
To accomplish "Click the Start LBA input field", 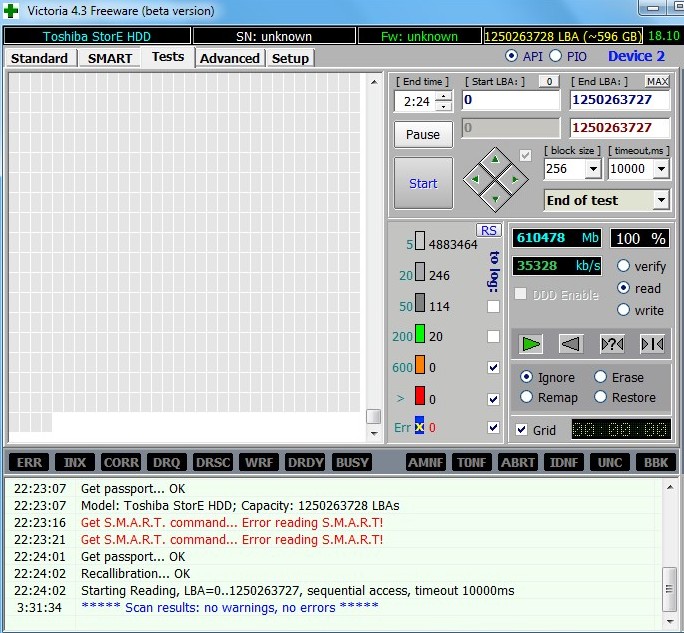I will tap(510, 100).
